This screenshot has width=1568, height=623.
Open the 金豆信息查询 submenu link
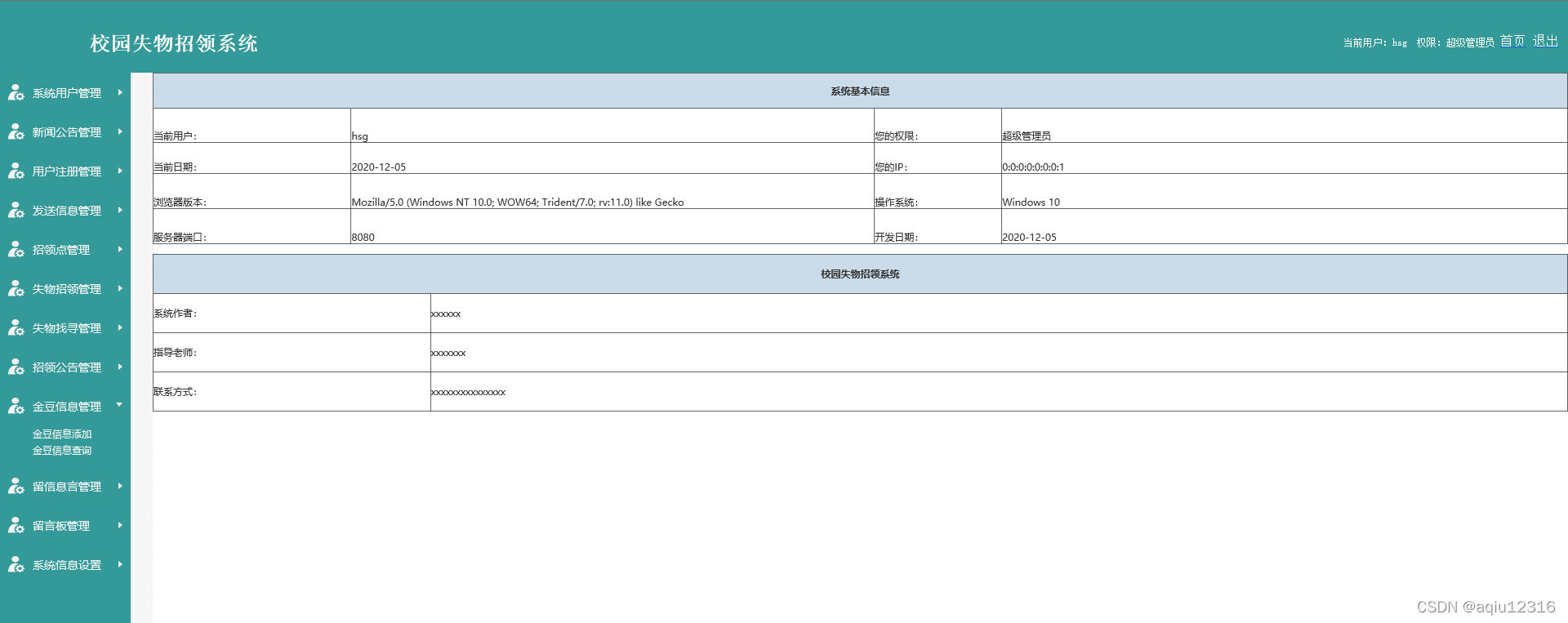click(62, 451)
